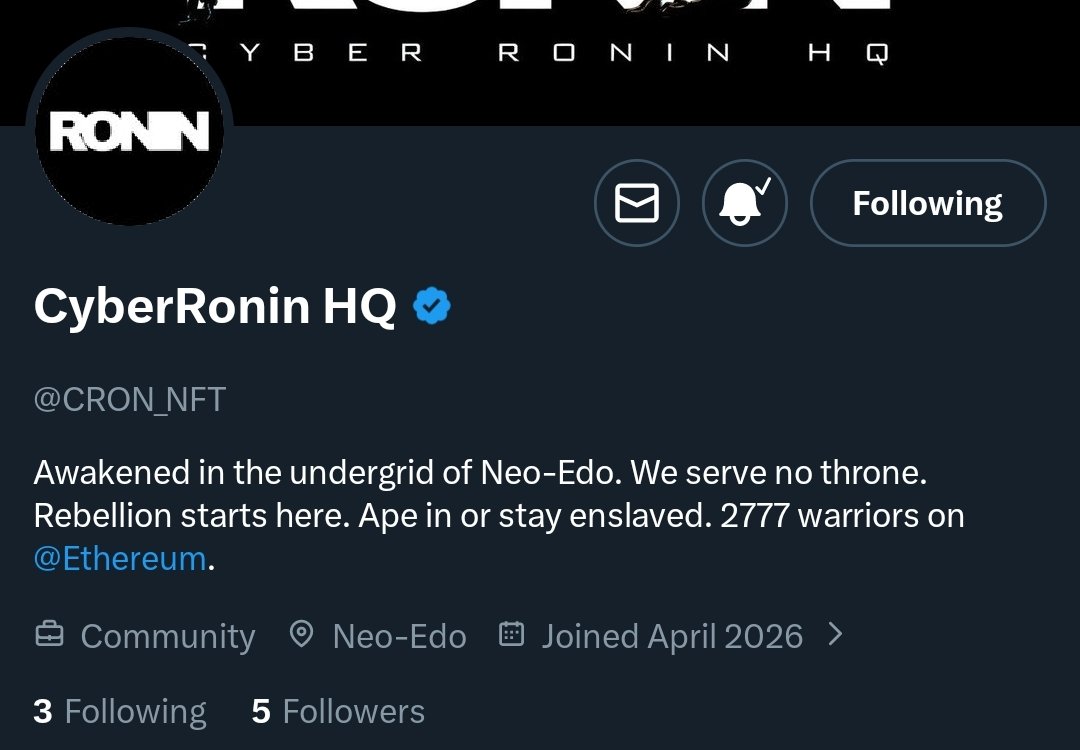The height and width of the screenshot is (750, 1080).
Task: Click the Following button to unfollow
Action: [x=927, y=203]
